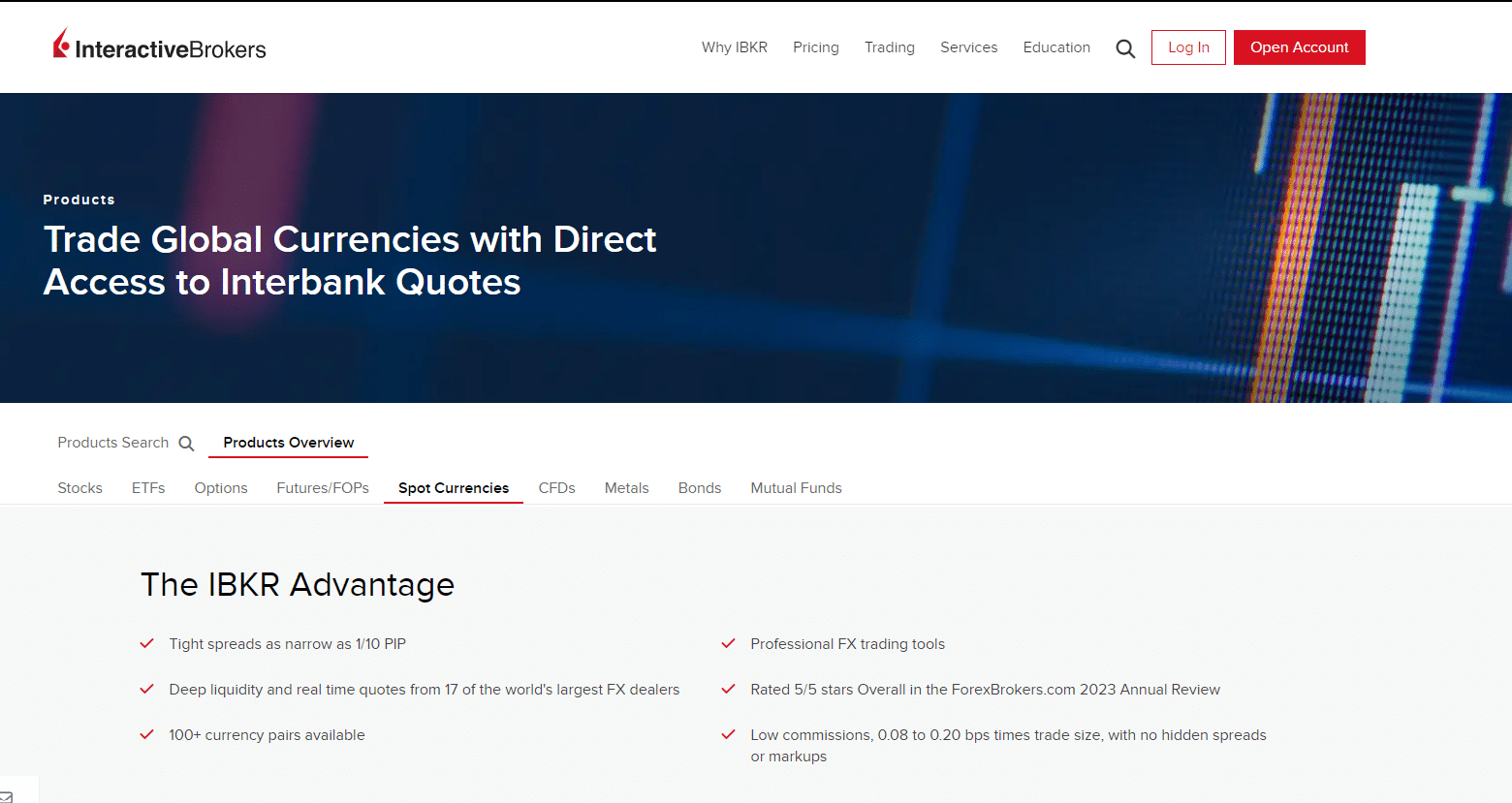Click the envelope icon at bottom left

[7, 796]
